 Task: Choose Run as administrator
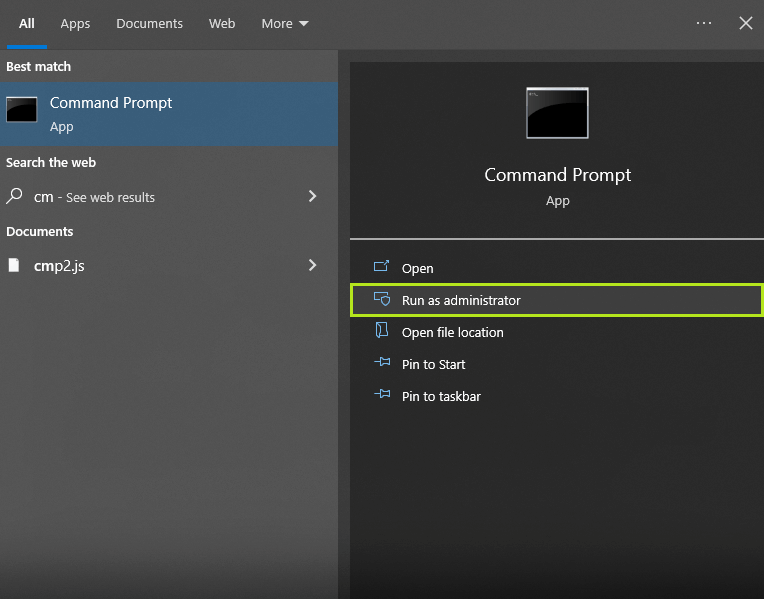pyautogui.click(x=557, y=300)
